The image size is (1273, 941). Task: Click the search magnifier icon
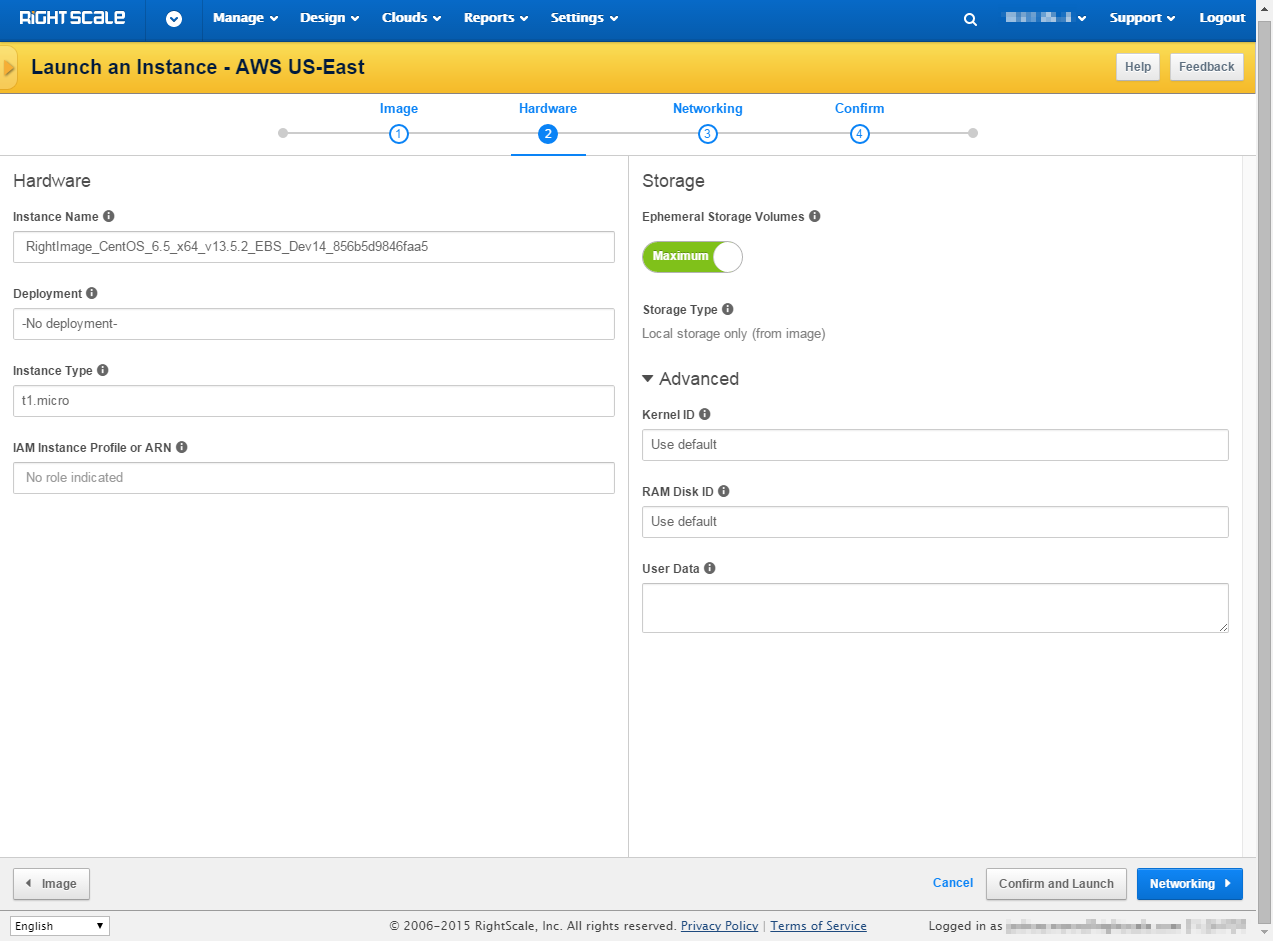[x=970, y=19]
